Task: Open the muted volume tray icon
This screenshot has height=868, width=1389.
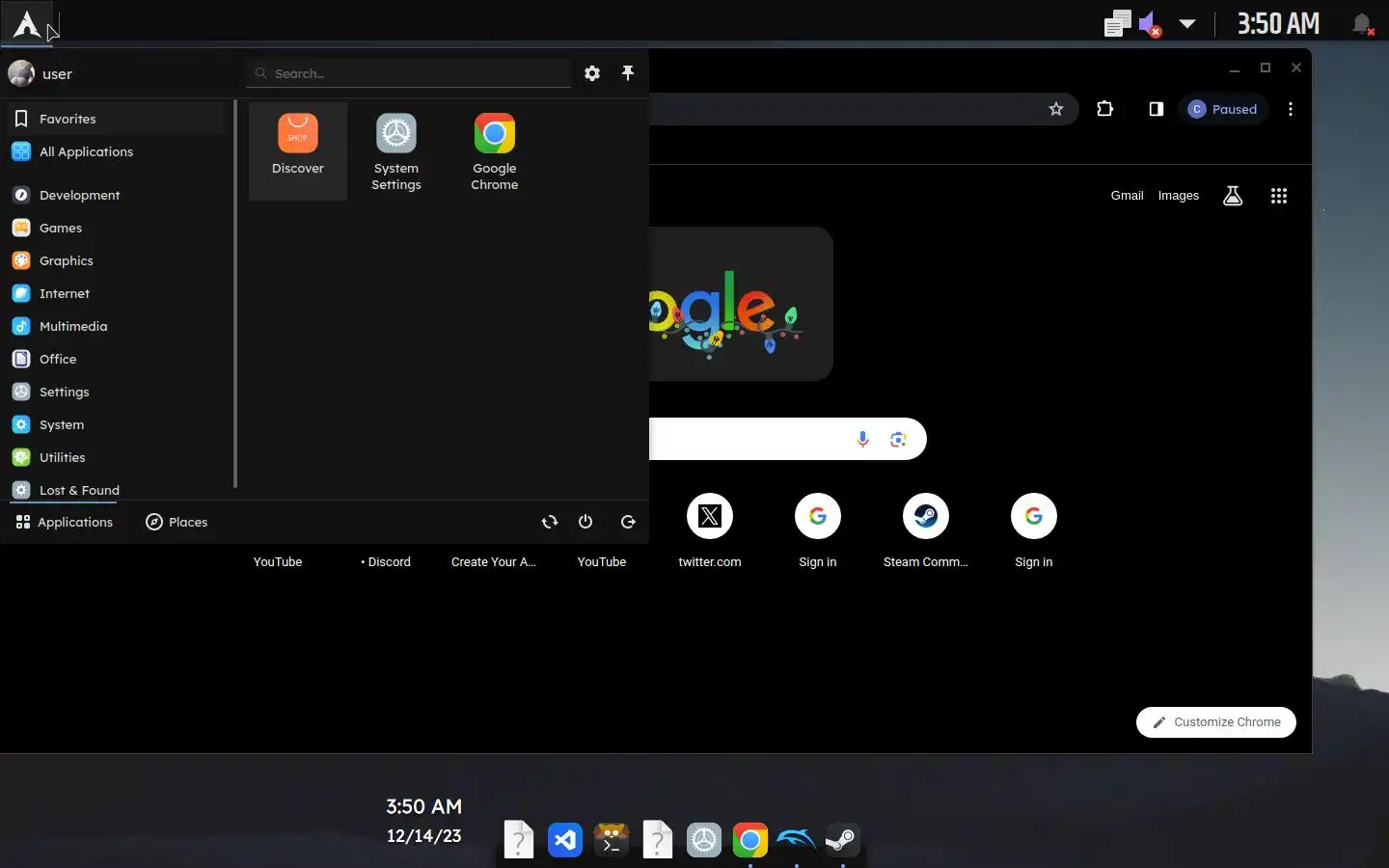Action: (x=1150, y=24)
